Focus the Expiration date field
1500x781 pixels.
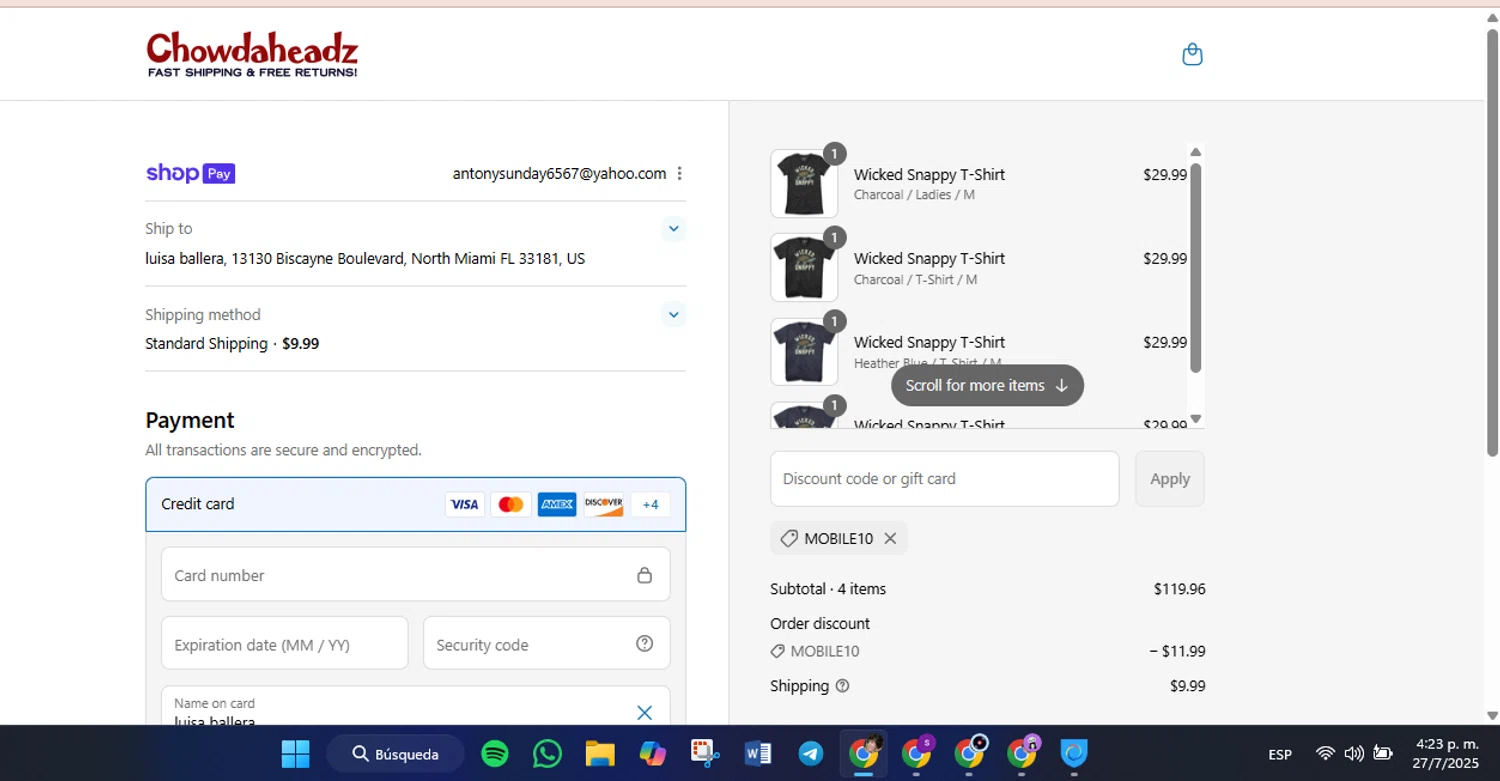click(x=285, y=643)
